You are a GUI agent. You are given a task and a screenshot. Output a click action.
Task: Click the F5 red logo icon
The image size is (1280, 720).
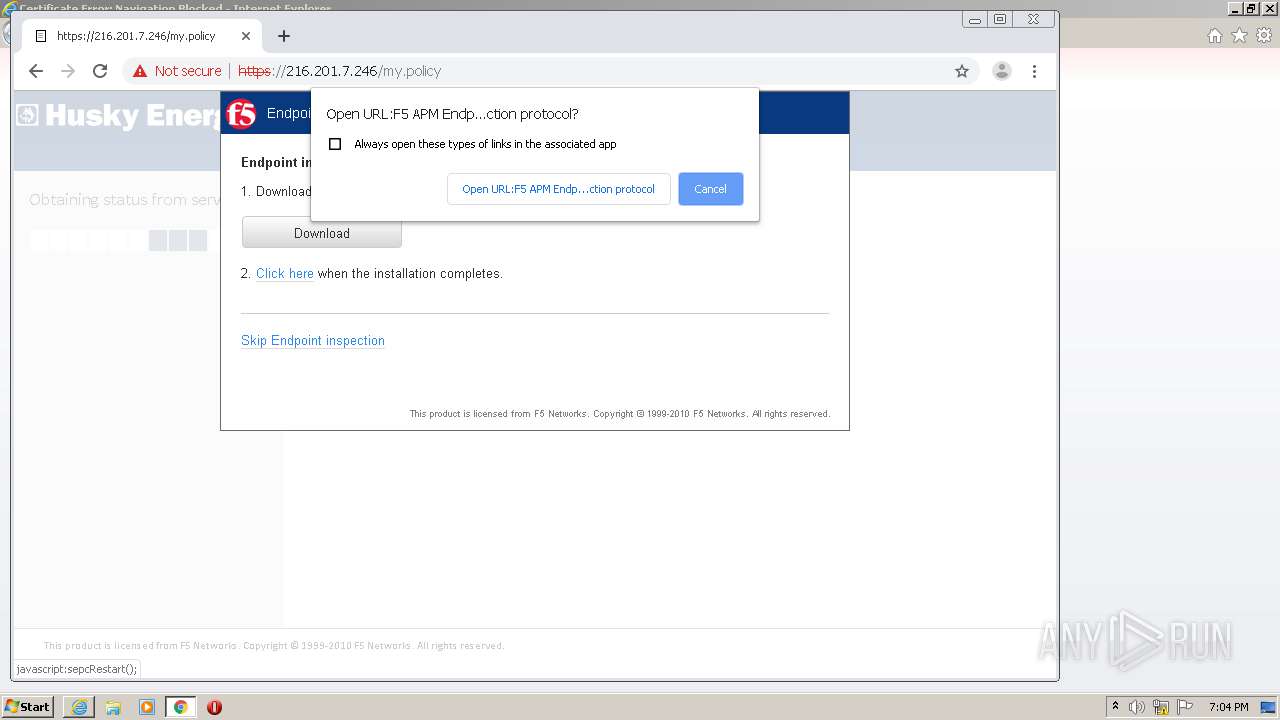coord(241,114)
